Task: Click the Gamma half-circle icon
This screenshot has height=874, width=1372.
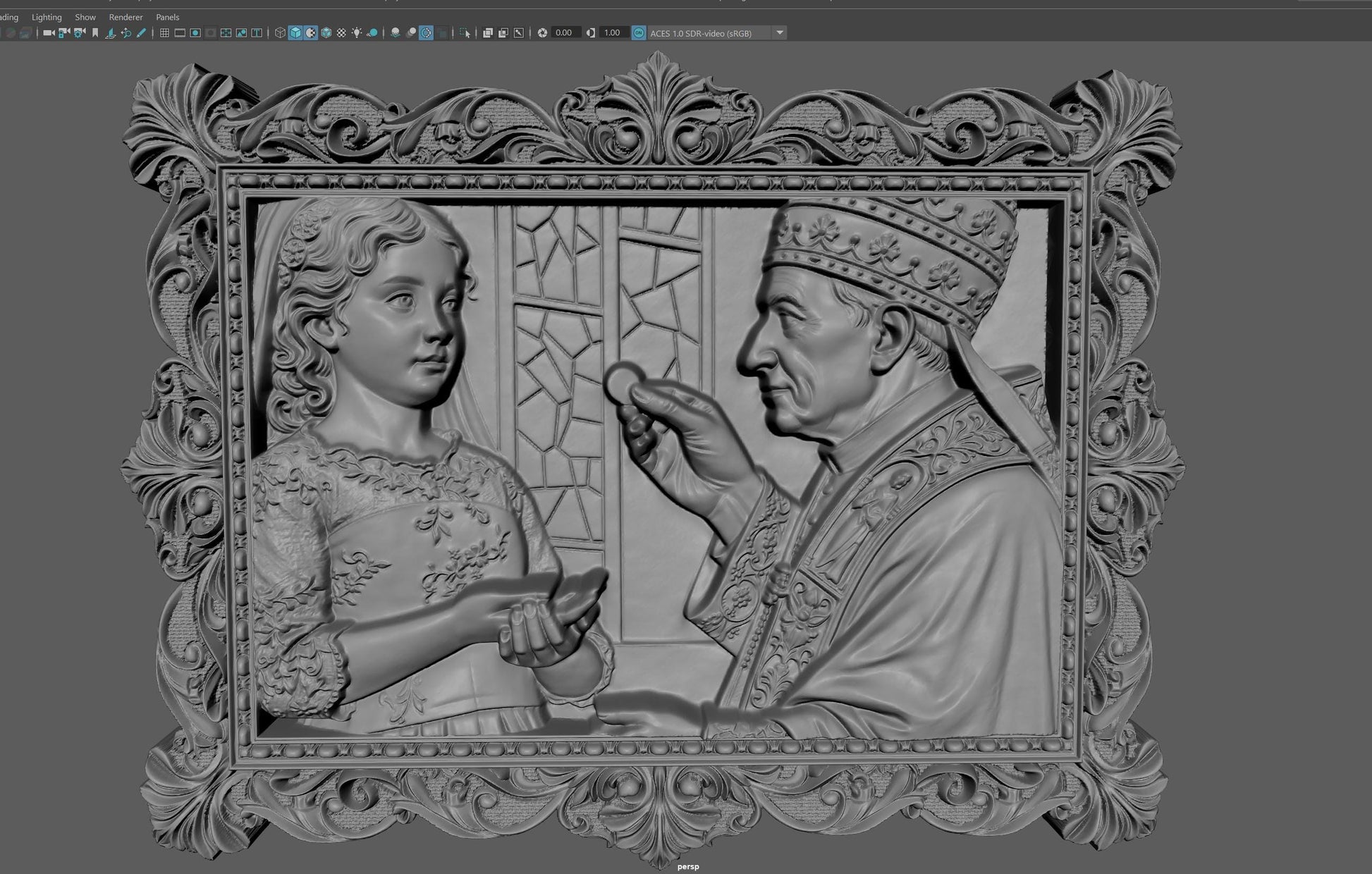Action: pos(591,32)
